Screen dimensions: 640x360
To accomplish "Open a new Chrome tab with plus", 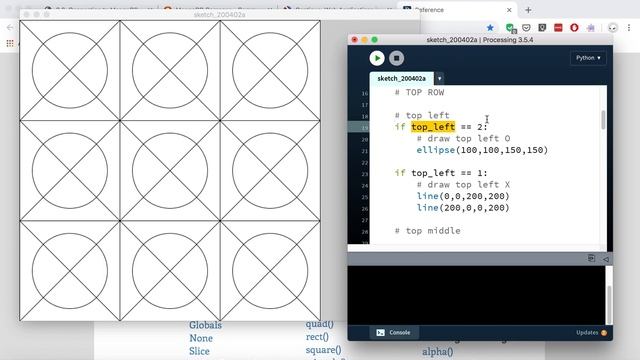I will pos(528,10).
